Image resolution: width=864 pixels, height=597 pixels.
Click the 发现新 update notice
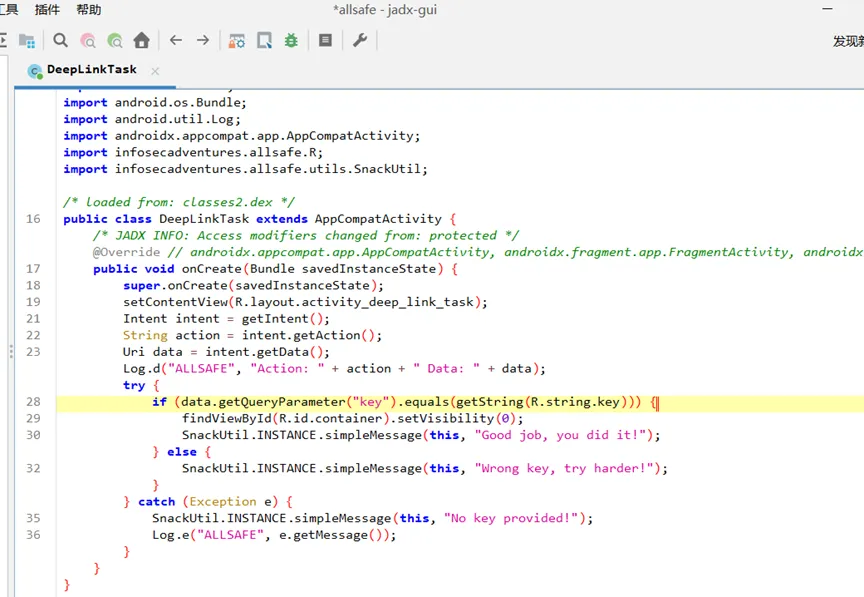(x=848, y=41)
